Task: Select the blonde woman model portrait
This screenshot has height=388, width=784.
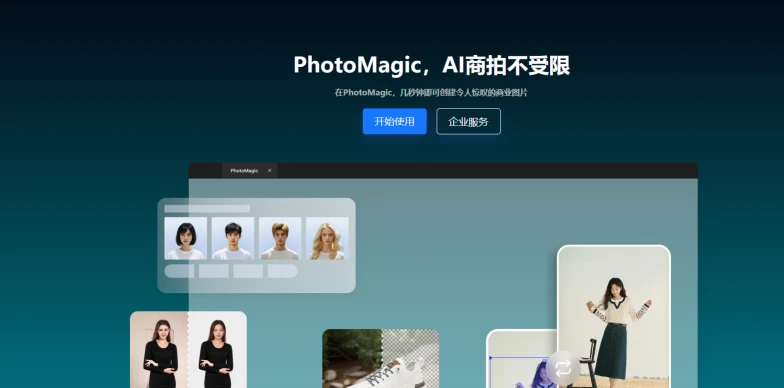Action: 327,238
